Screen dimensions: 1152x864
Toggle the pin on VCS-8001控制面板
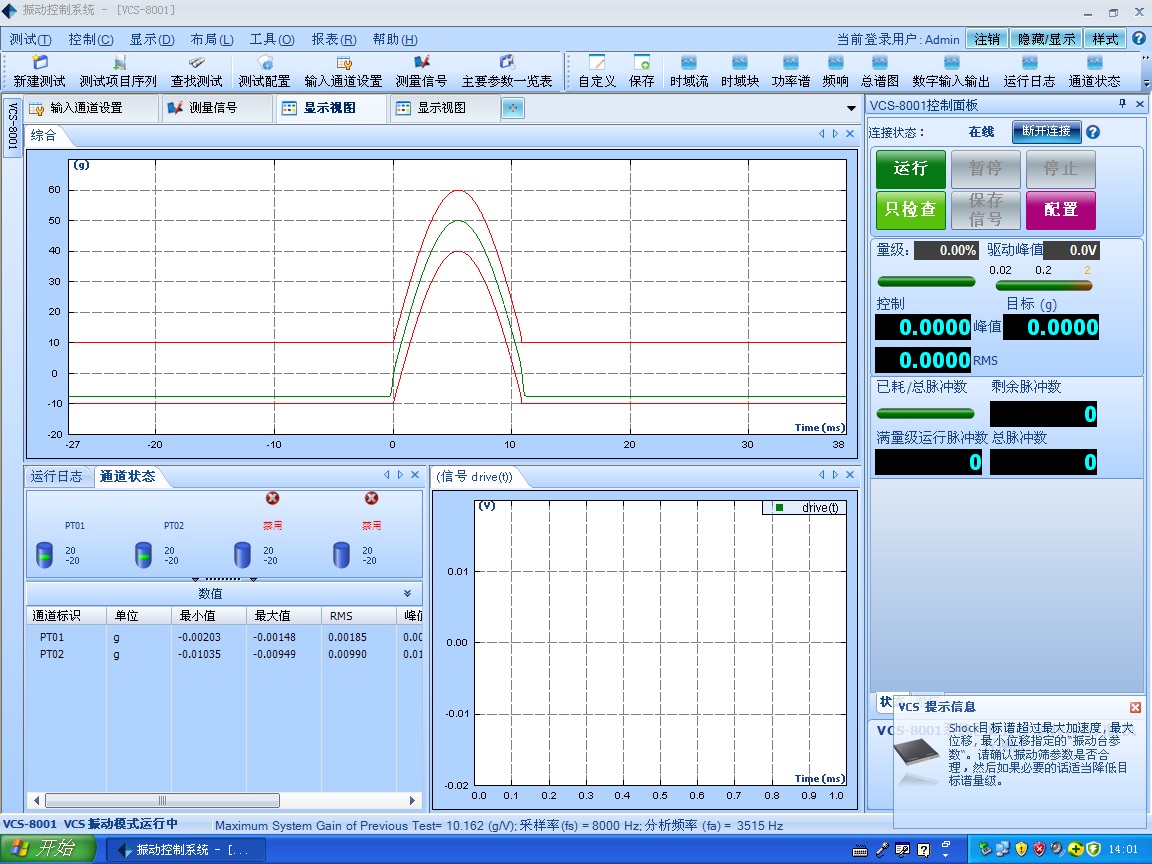[x=1122, y=104]
